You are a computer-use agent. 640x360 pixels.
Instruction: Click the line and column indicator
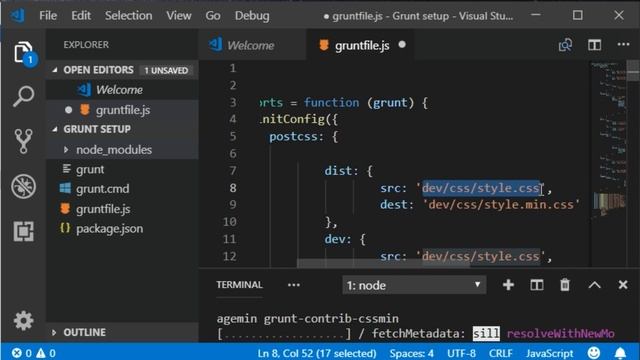(317, 353)
